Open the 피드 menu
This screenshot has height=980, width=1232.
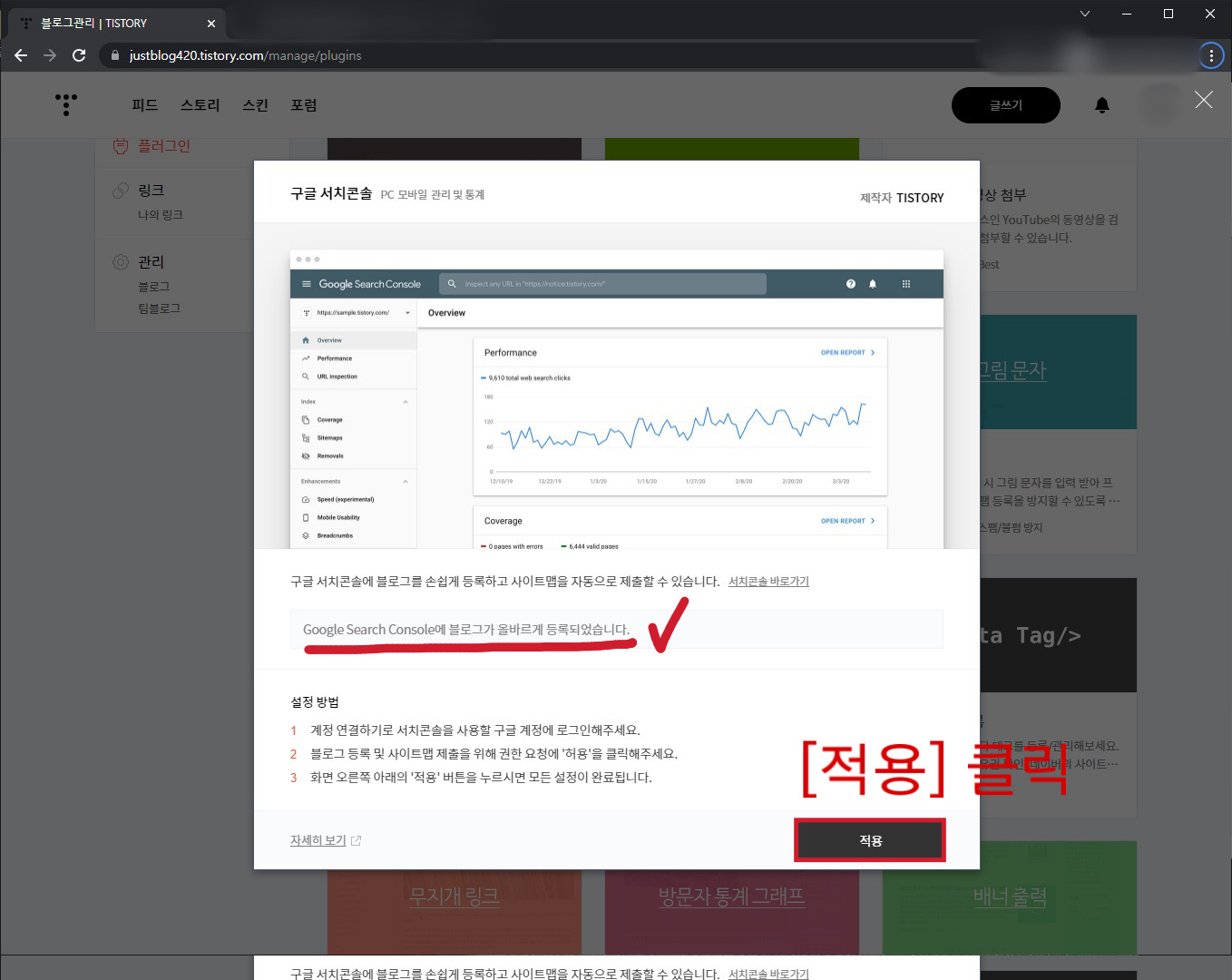[x=145, y=105]
